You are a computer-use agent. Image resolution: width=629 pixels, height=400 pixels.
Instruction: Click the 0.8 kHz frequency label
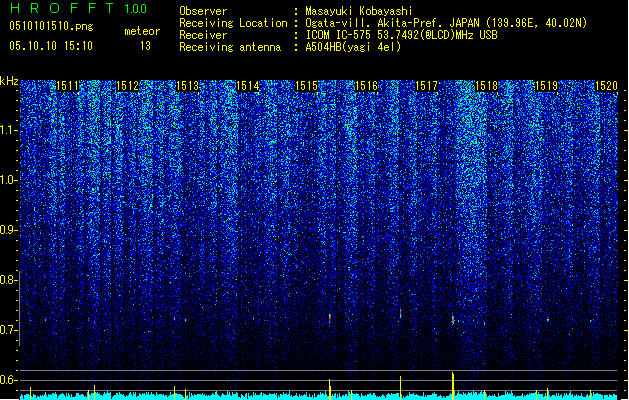[8, 280]
